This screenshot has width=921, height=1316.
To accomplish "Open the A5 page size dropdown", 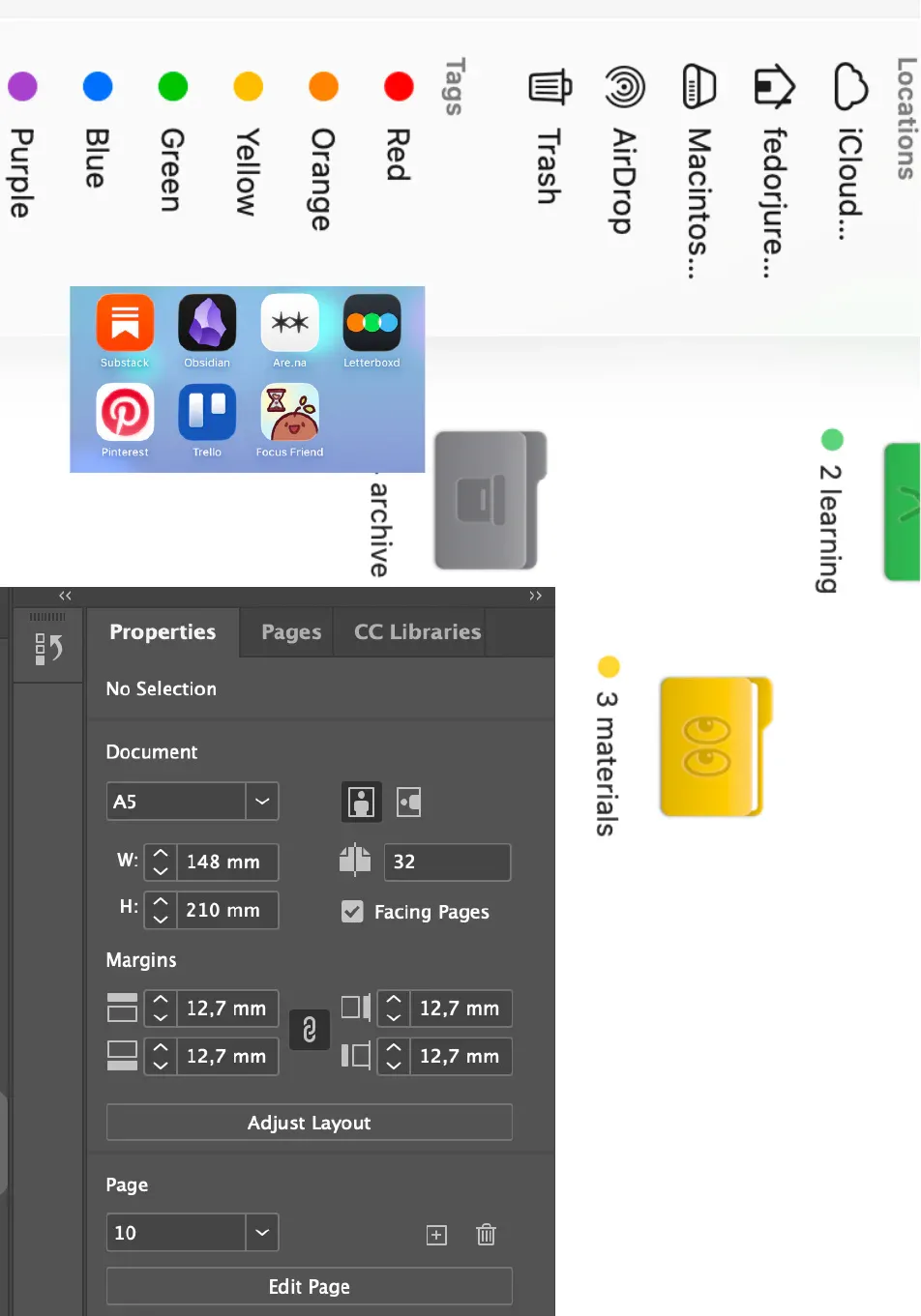I will [x=262, y=802].
